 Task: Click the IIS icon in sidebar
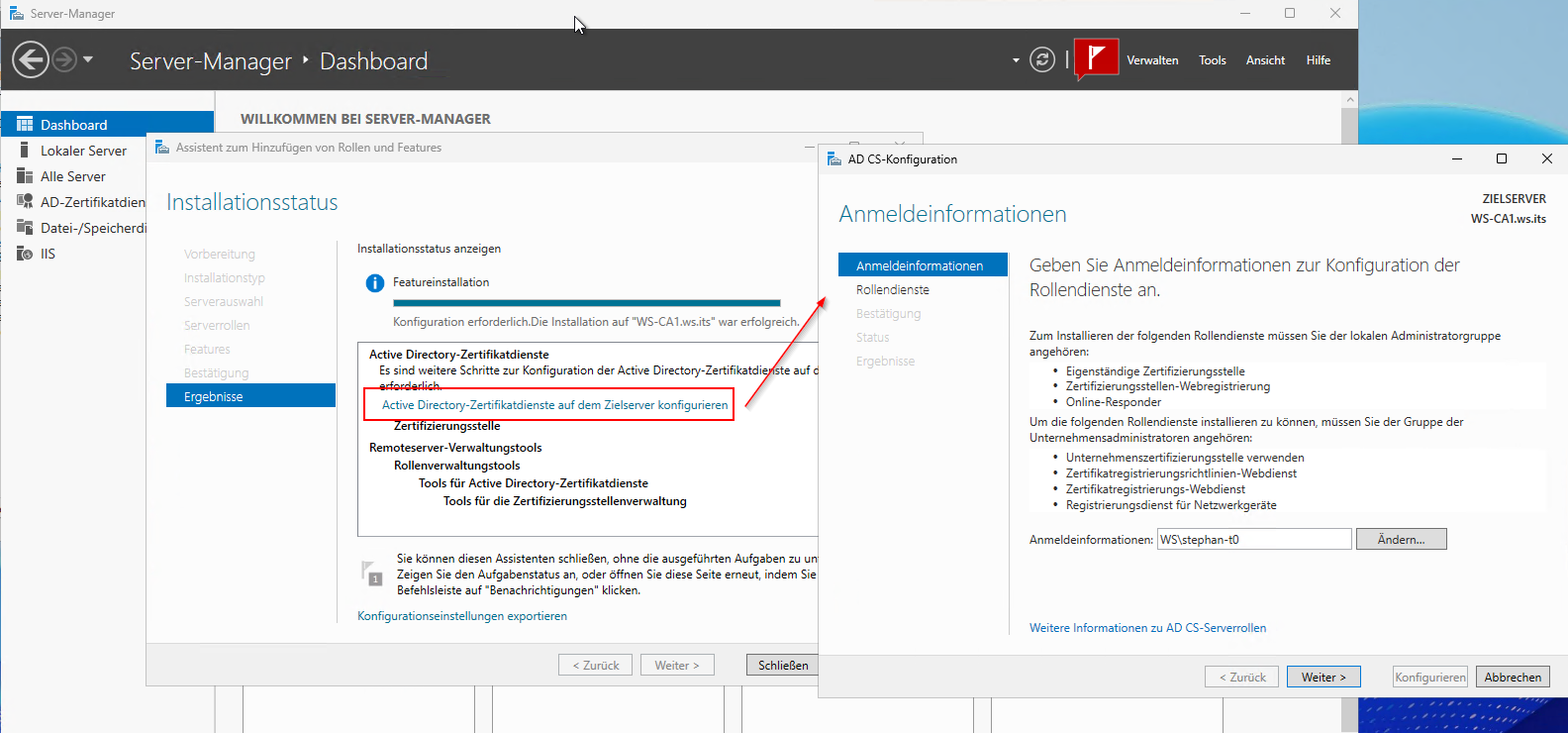[x=25, y=254]
